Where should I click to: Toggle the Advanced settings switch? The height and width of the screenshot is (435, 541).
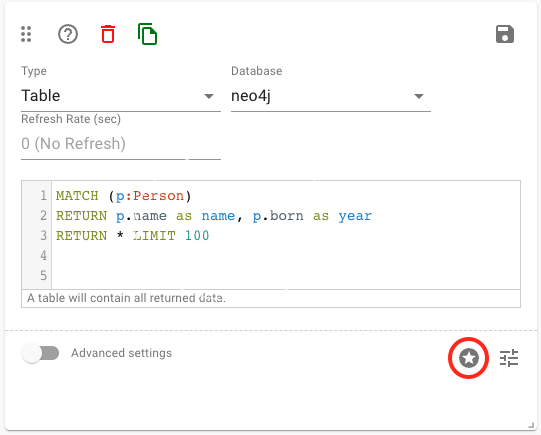tap(40, 353)
